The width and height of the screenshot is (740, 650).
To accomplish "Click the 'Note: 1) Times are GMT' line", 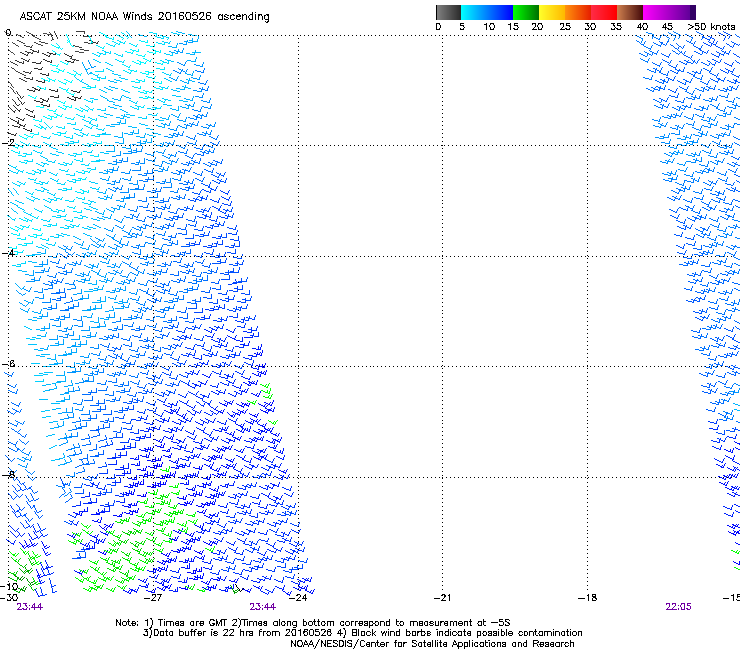I will coord(312,623).
